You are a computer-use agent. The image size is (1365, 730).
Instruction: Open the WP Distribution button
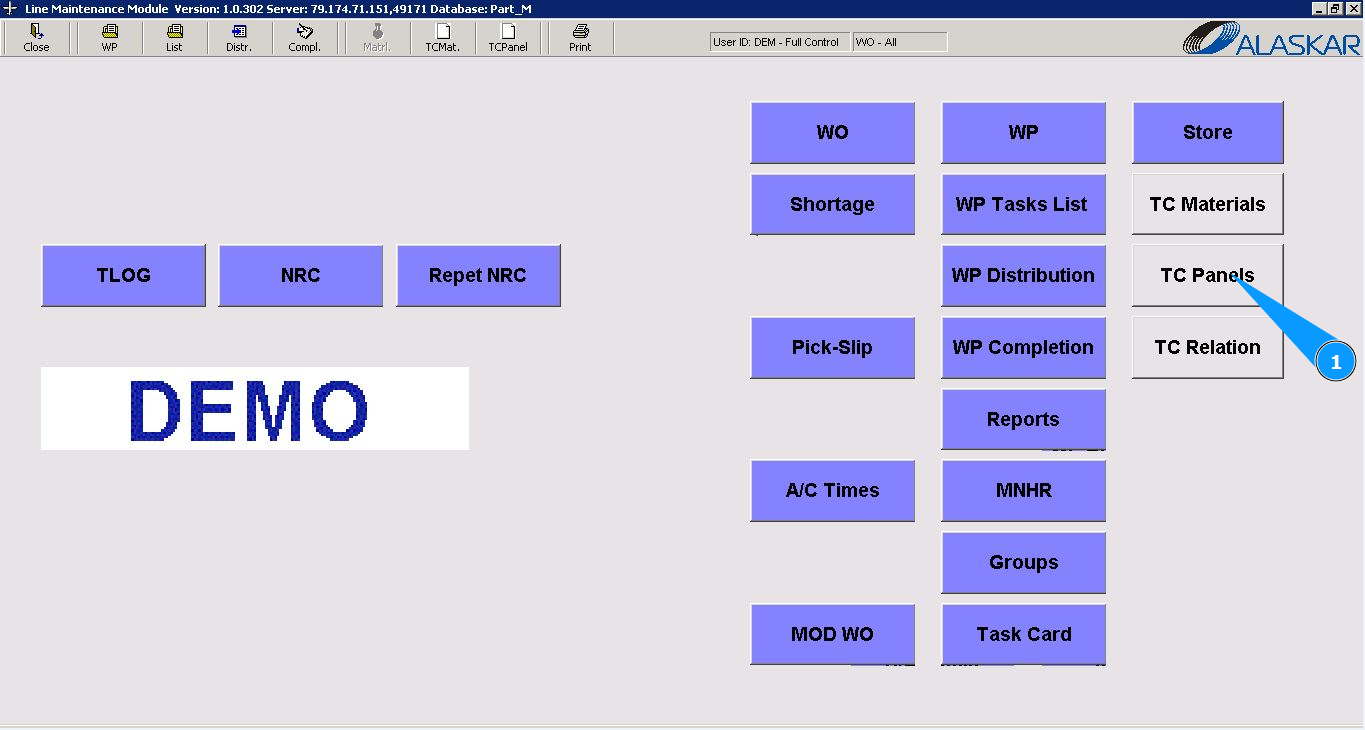coord(1023,275)
